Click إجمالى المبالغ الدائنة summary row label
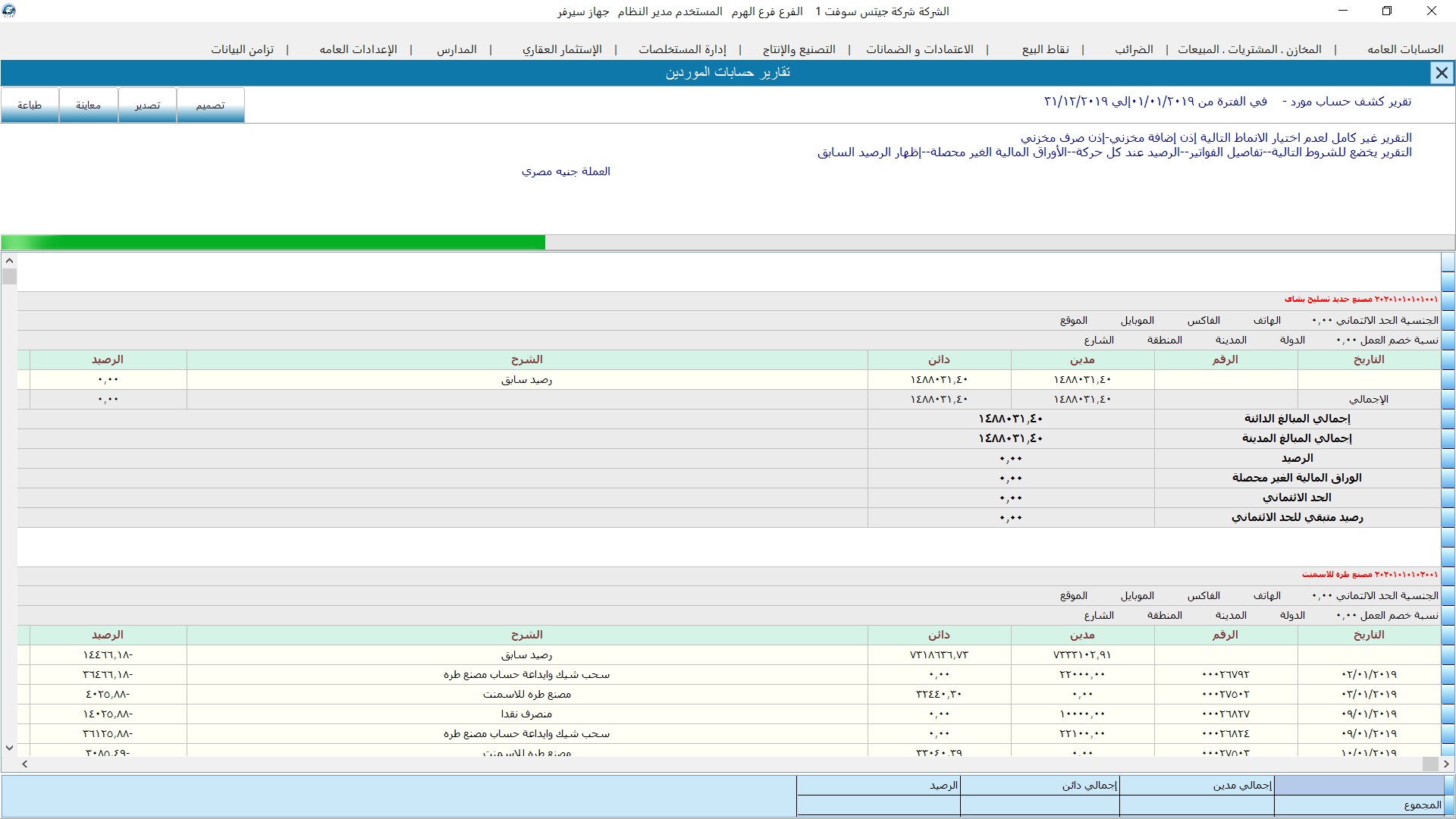This screenshot has width=1456, height=819. (x=1297, y=419)
